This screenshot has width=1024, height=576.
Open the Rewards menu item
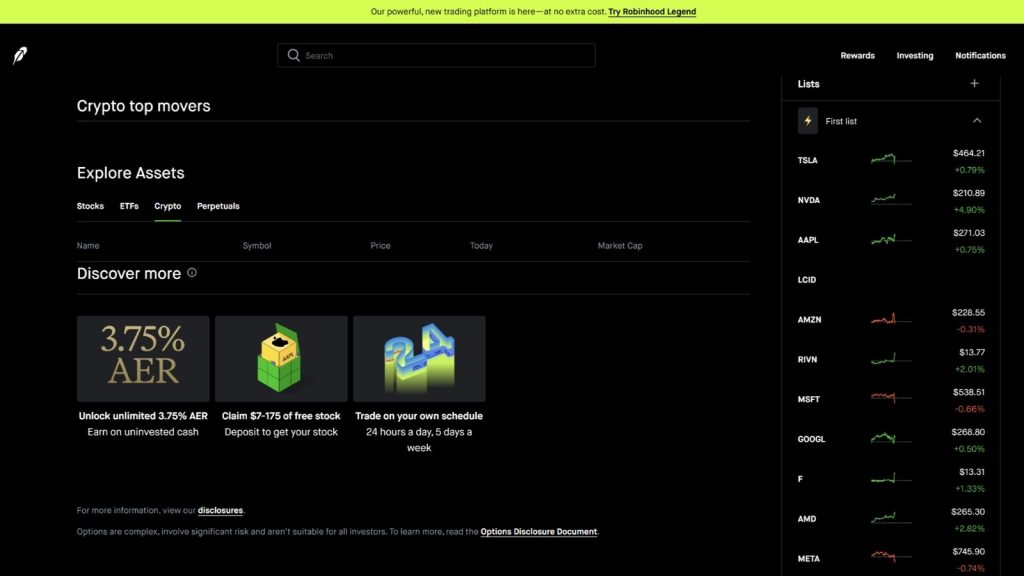[857, 56]
